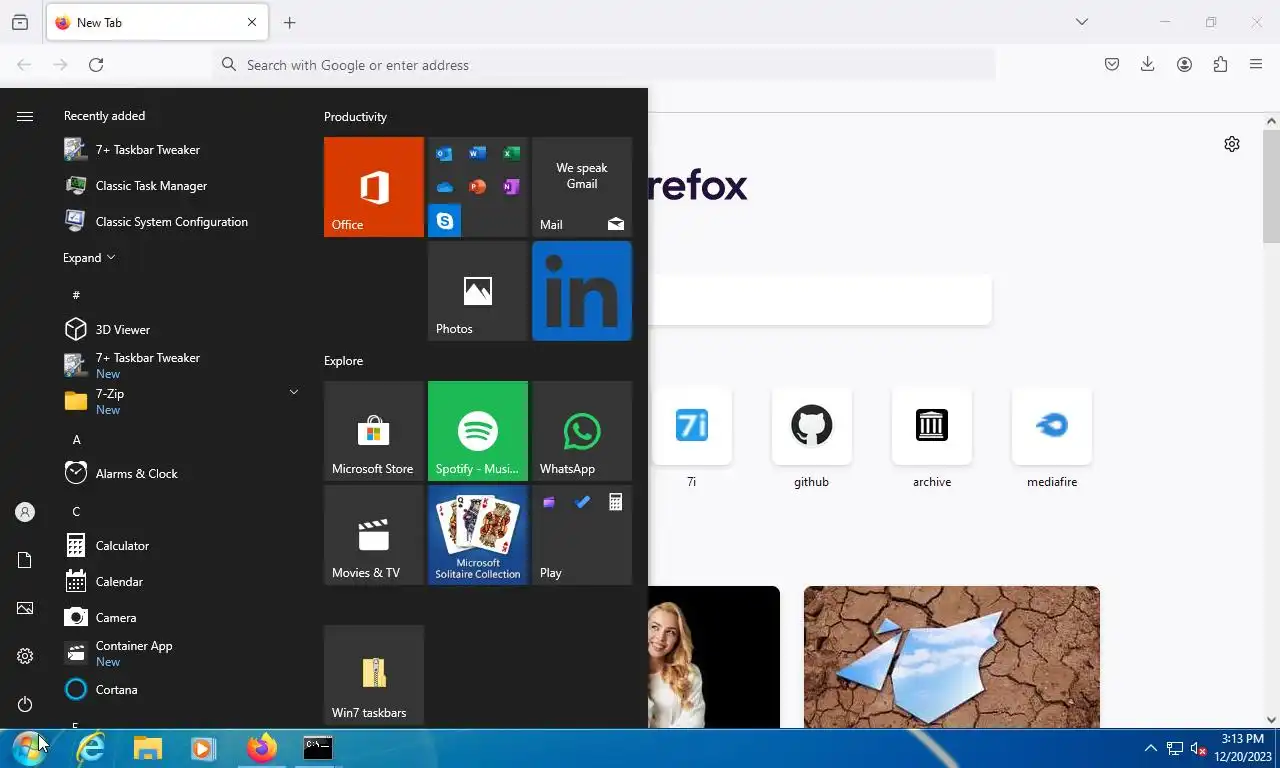Jump to letter A section header
The image size is (1280, 768).
(x=76, y=439)
